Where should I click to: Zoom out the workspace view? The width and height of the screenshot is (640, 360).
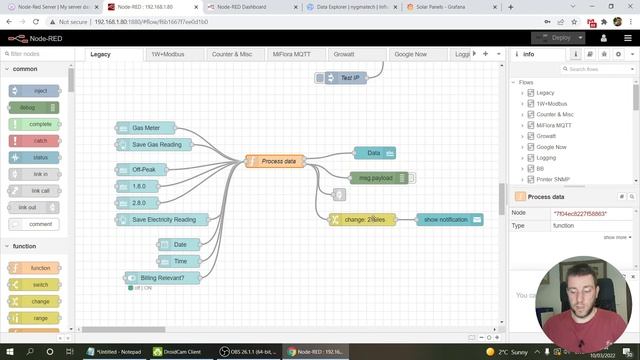coord(481,338)
